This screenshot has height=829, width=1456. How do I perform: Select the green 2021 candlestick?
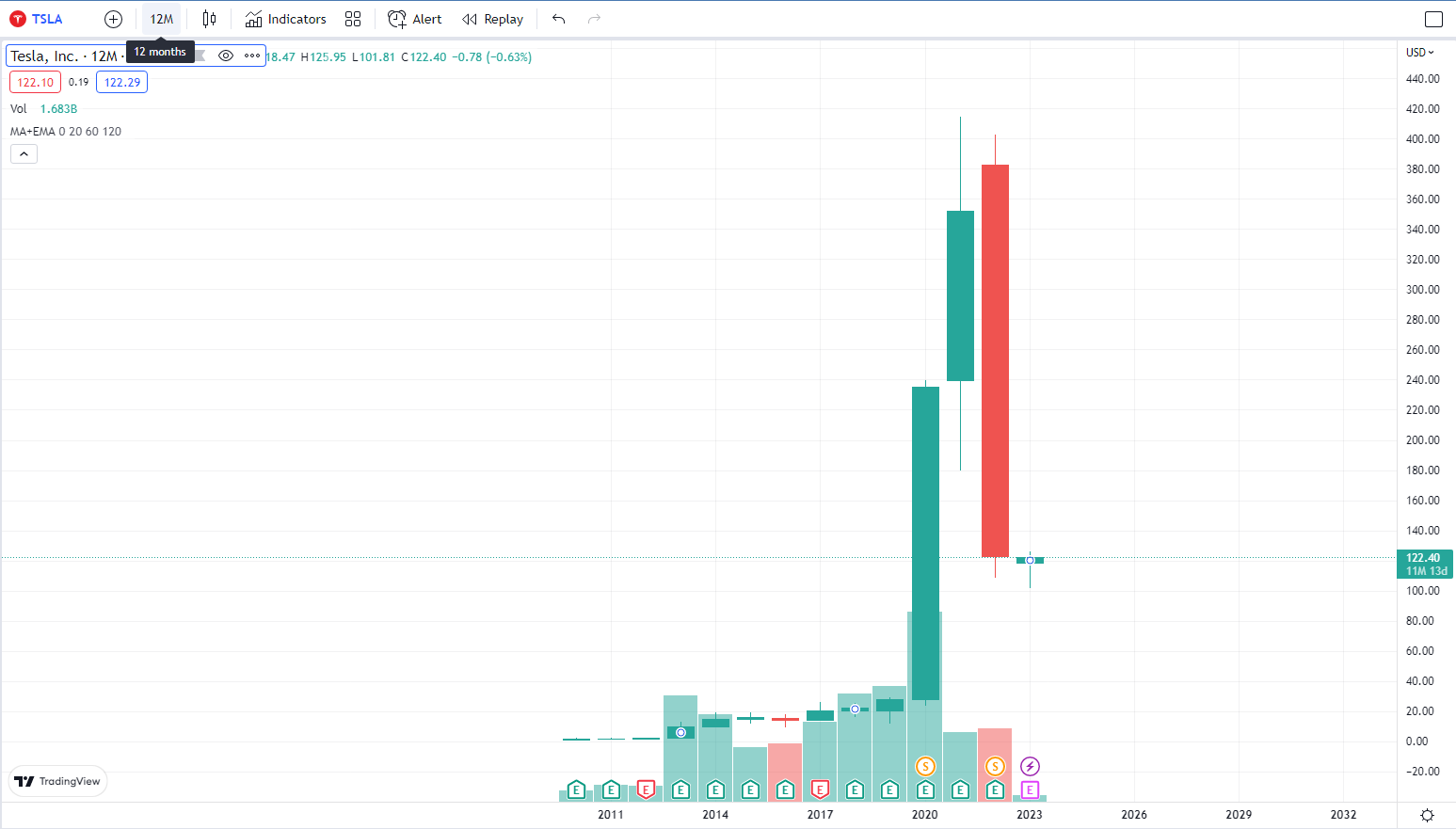coord(960,295)
